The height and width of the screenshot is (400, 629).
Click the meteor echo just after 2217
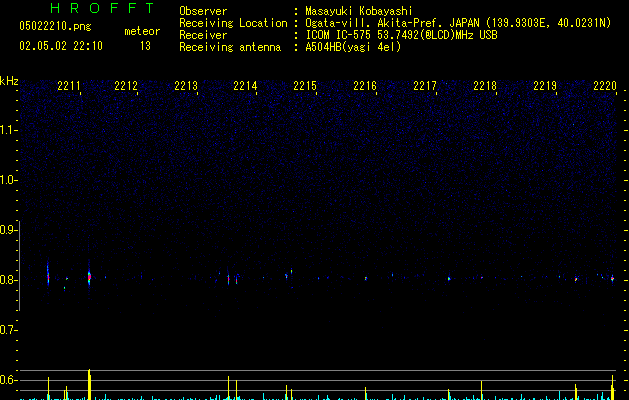(x=449, y=278)
